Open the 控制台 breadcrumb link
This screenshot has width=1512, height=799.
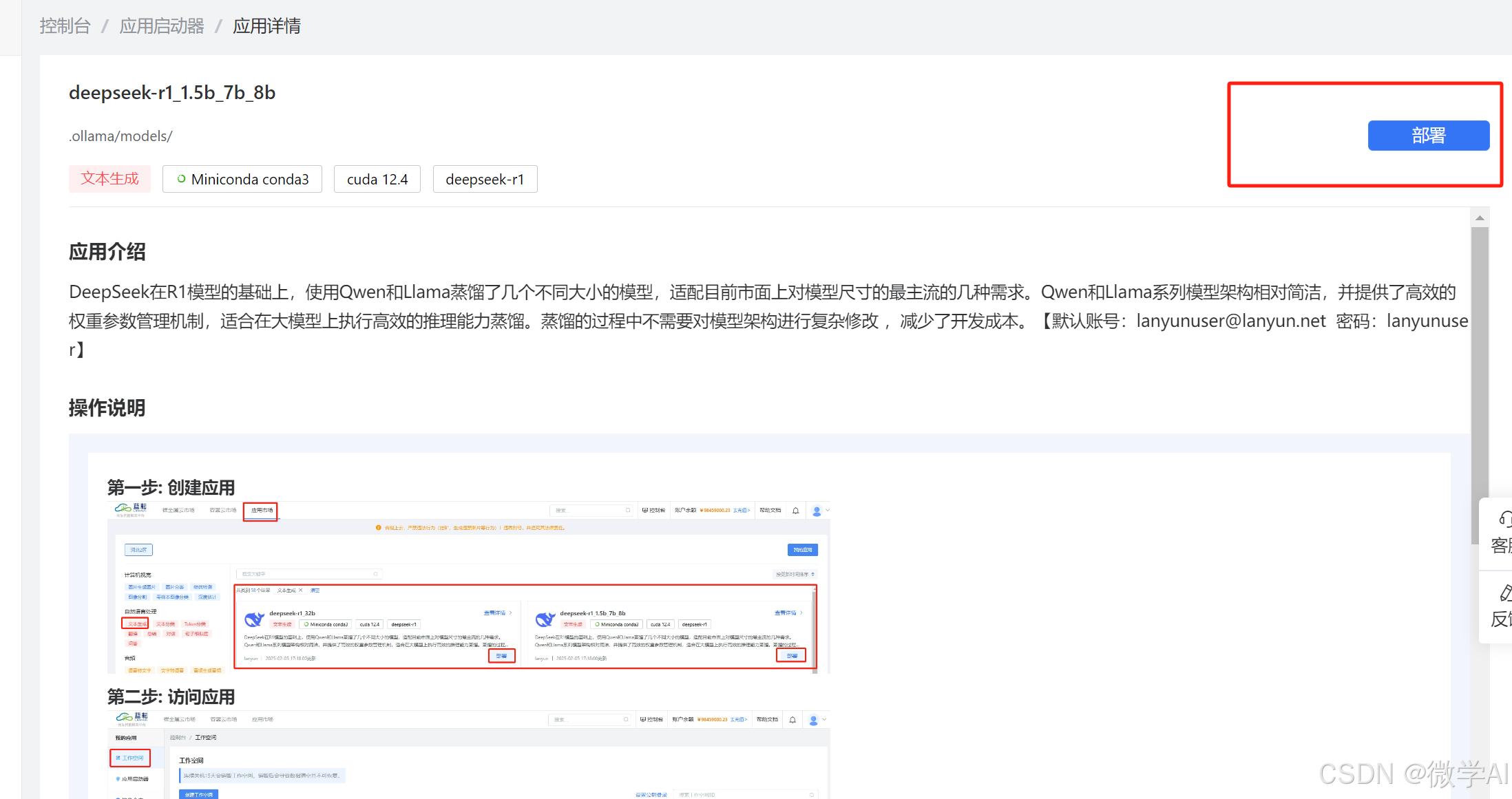coord(65,26)
